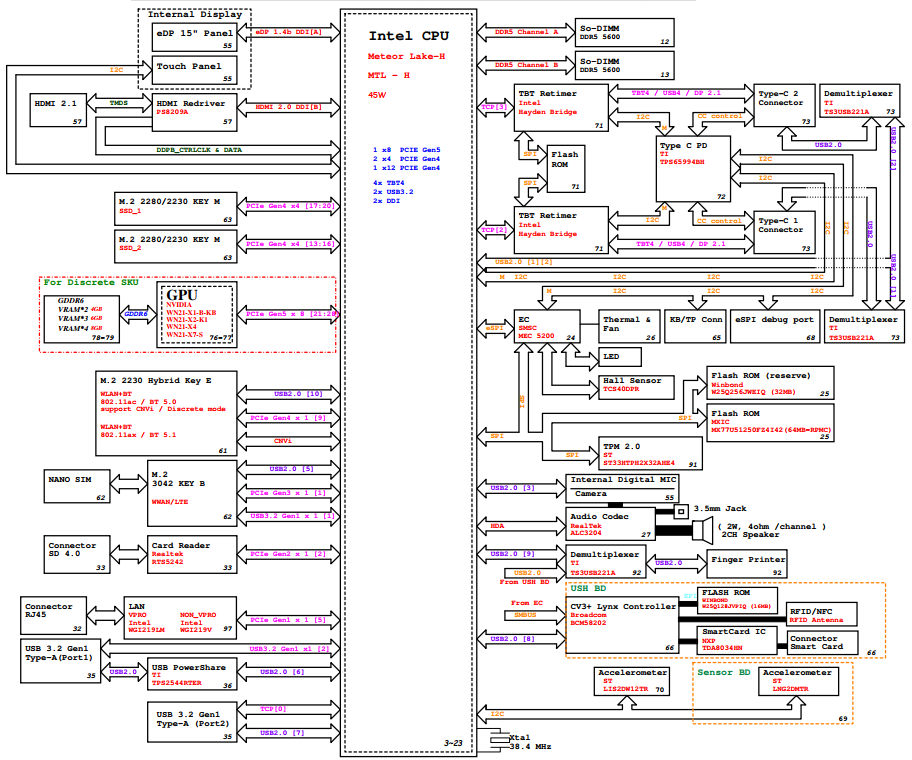912x760 pixels.
Task: Click the Flash ROM block between retimers
Action: click(566, 169)
